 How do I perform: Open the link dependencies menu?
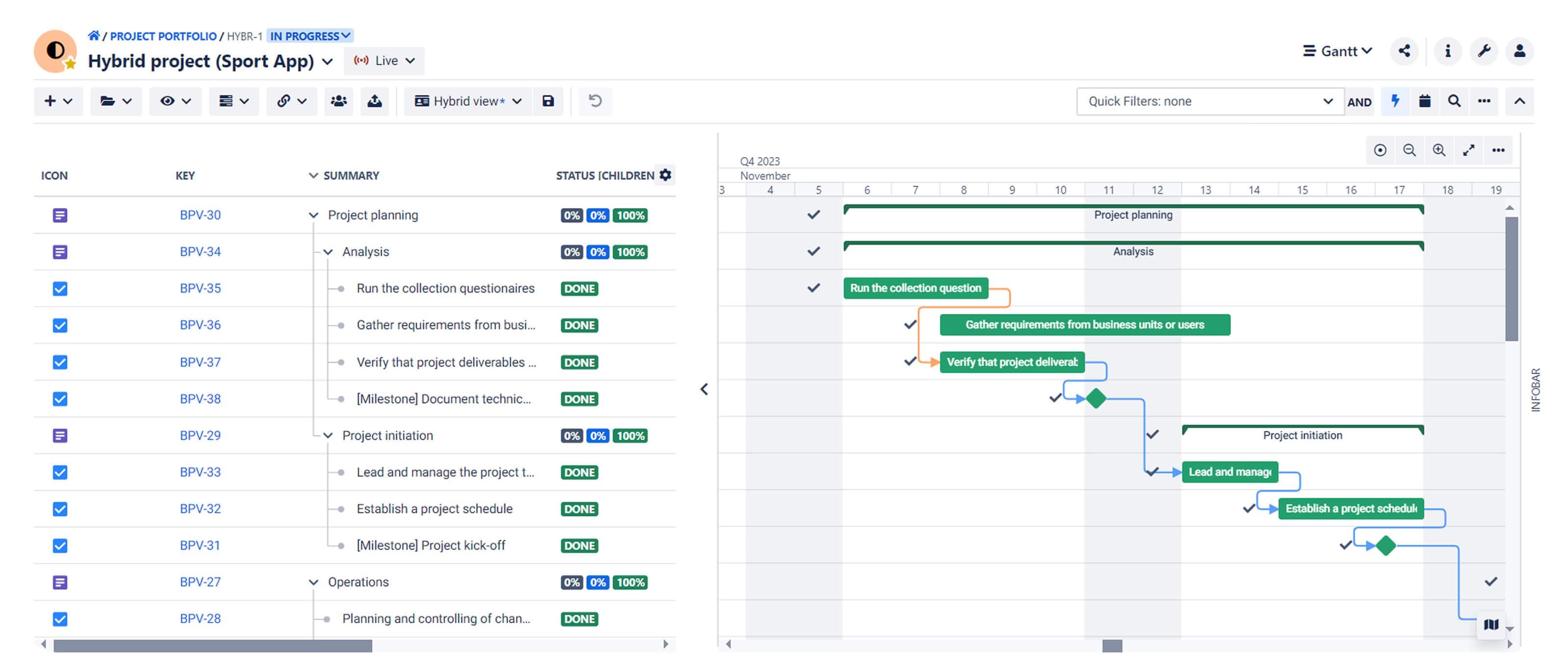[292, 101]
